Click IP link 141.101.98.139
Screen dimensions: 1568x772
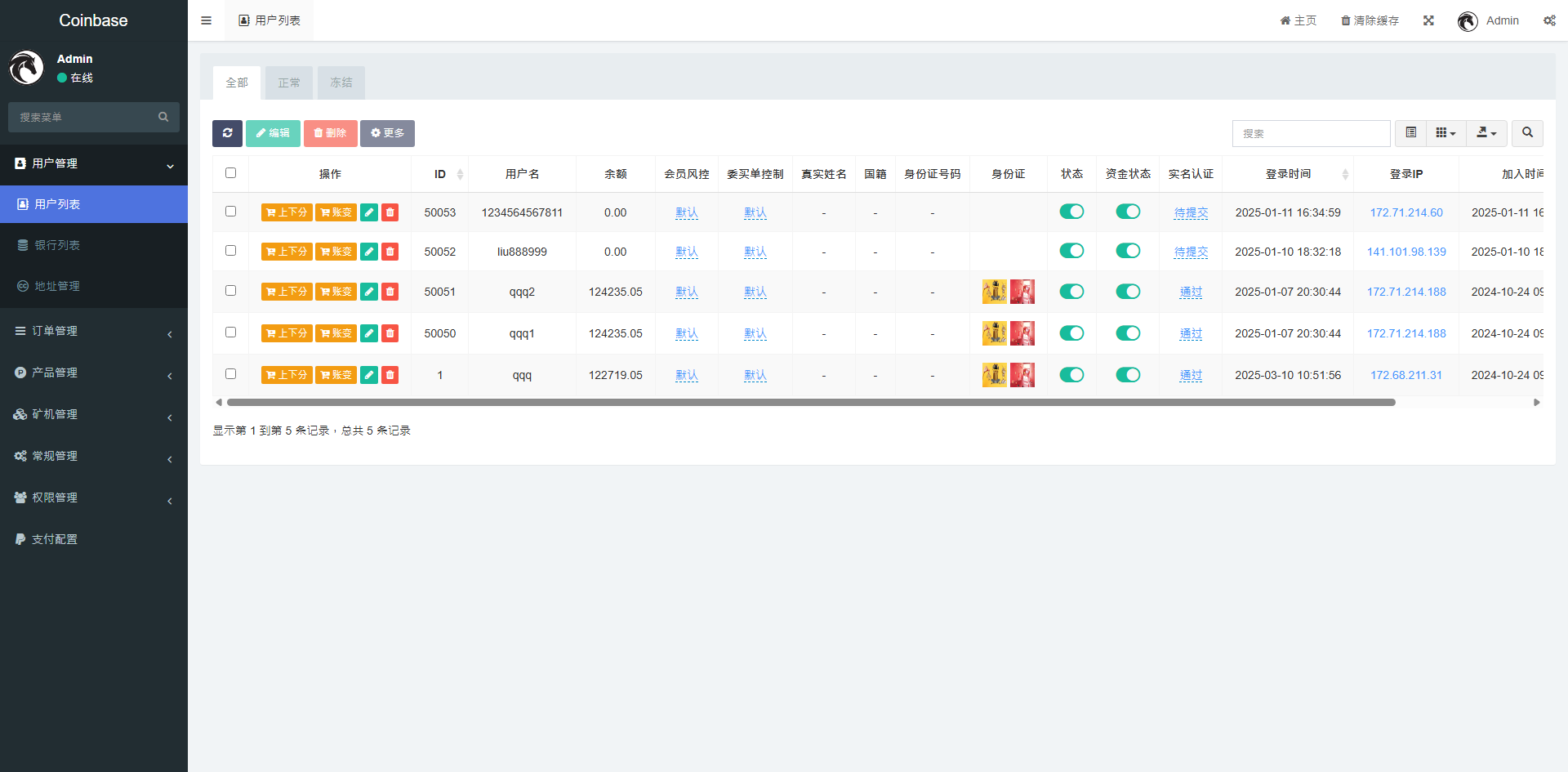click(1406, 252)
